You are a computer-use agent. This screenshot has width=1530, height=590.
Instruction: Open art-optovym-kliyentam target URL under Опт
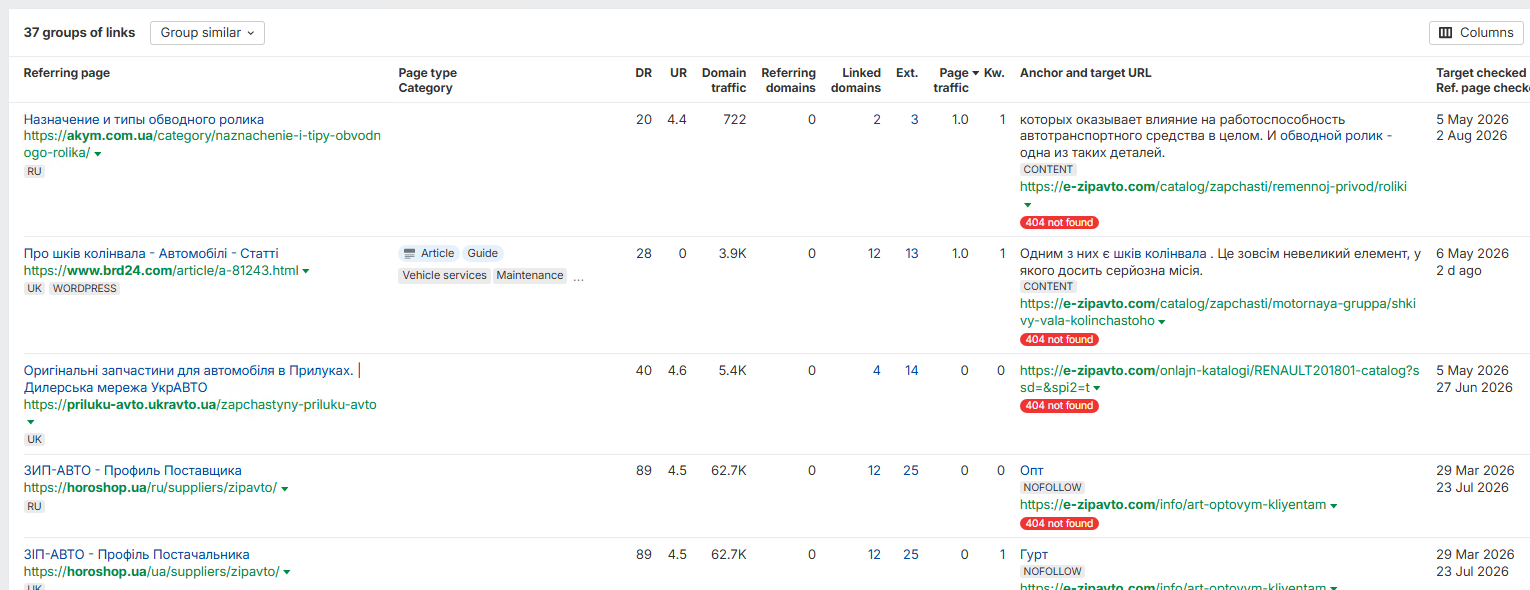1173,505
